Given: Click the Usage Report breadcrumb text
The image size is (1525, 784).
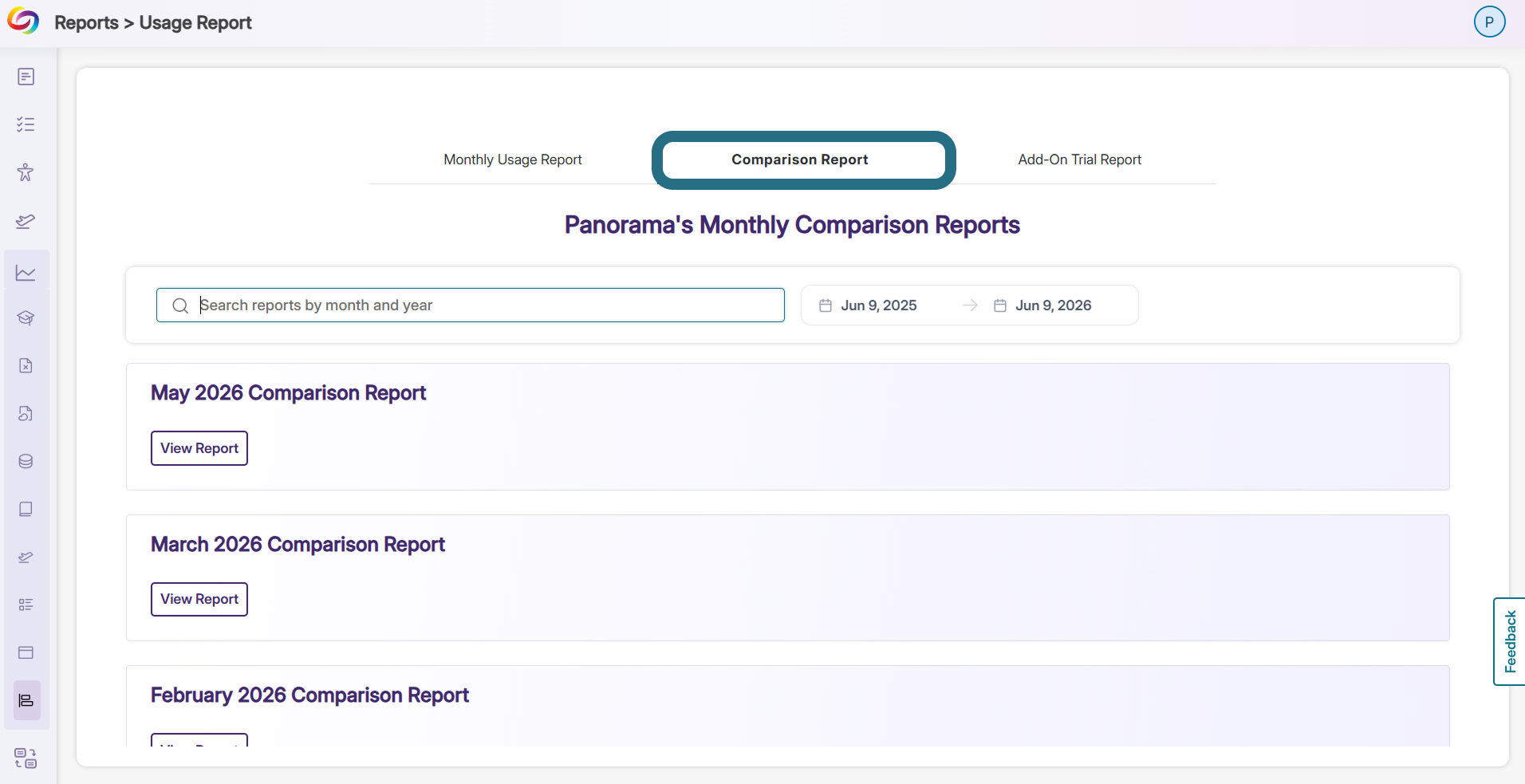Looking at the screenshot, I should point(195,22).
